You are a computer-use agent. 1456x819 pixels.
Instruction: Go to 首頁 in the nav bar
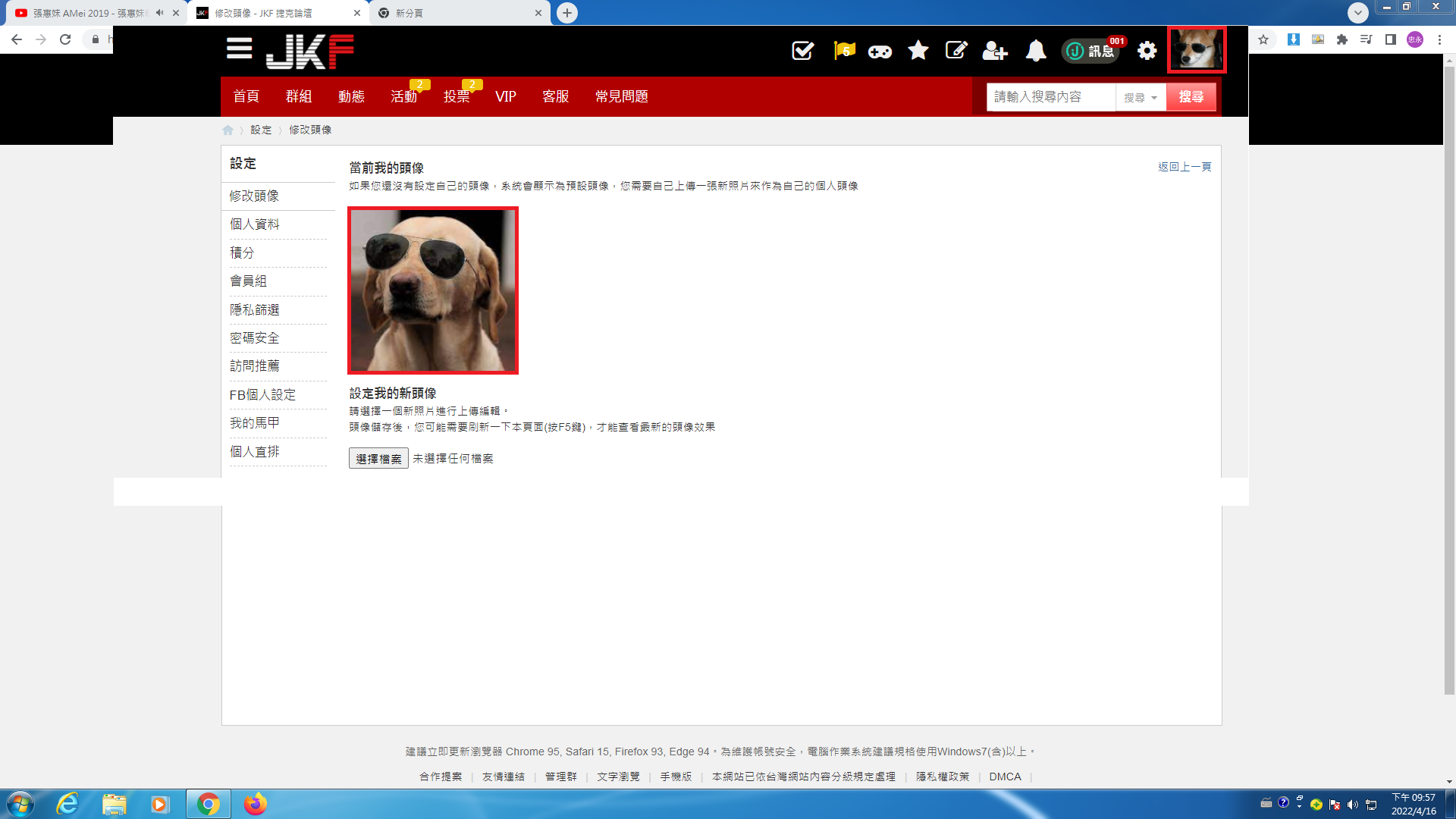pyautogui.click(x=246, y=96)
